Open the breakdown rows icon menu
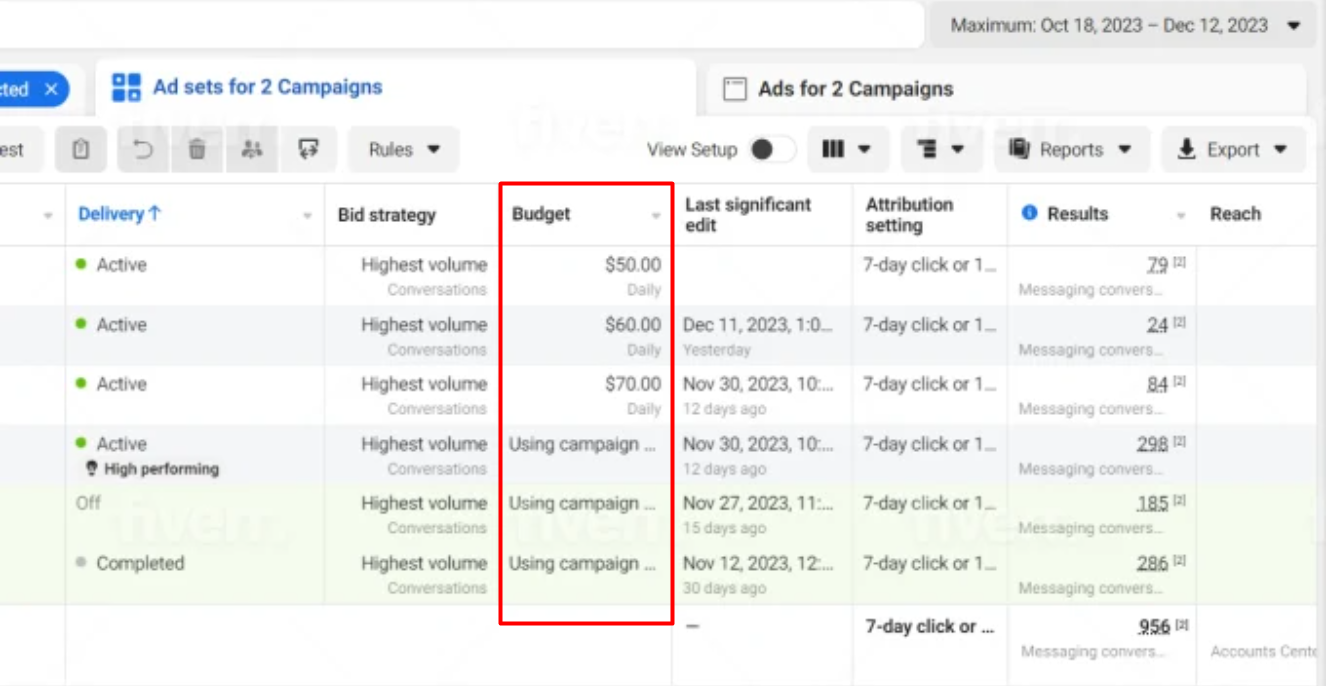Image resolution: width=1326 pixels, height=686 pixels. [939, 150]
